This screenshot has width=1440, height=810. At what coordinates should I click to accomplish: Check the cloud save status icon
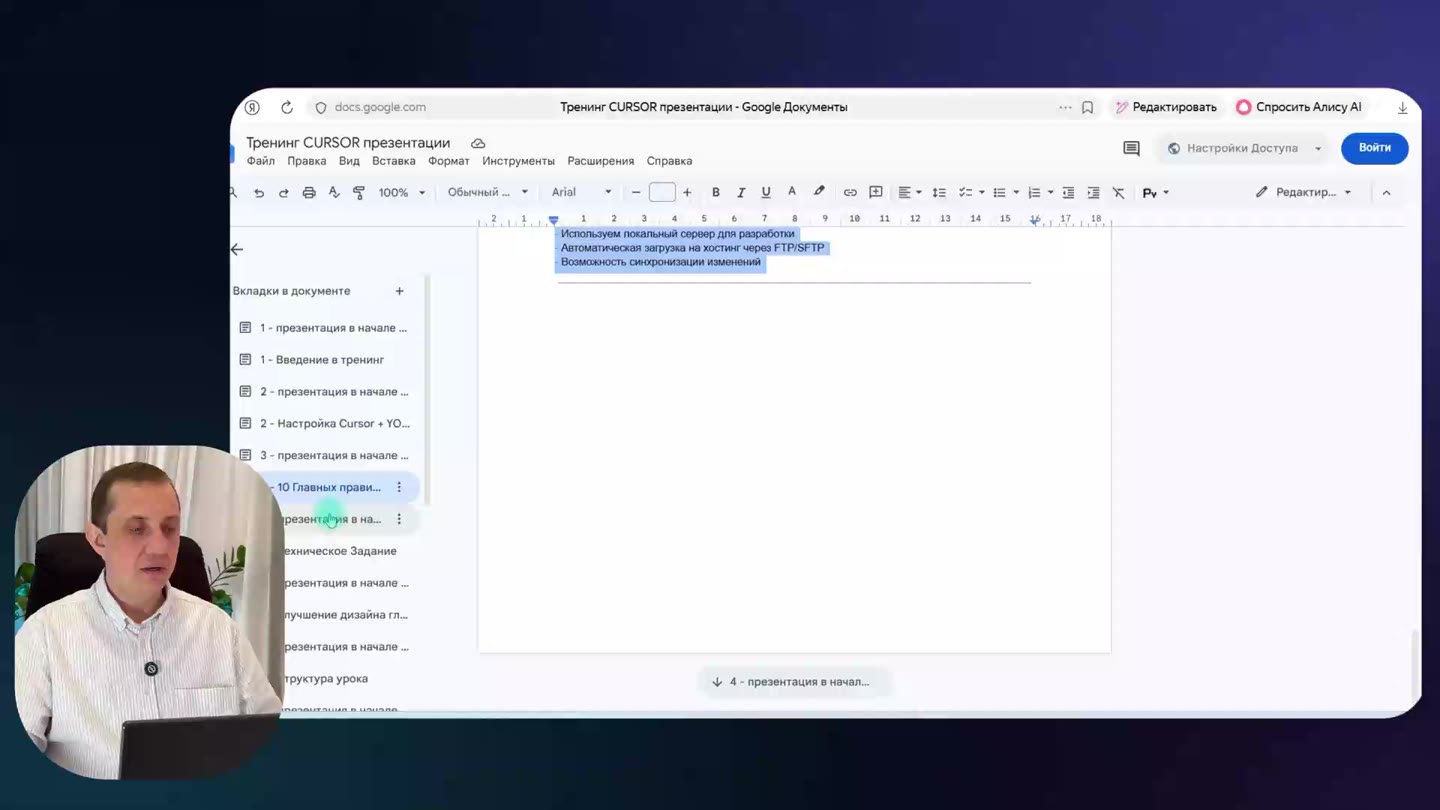478,144
